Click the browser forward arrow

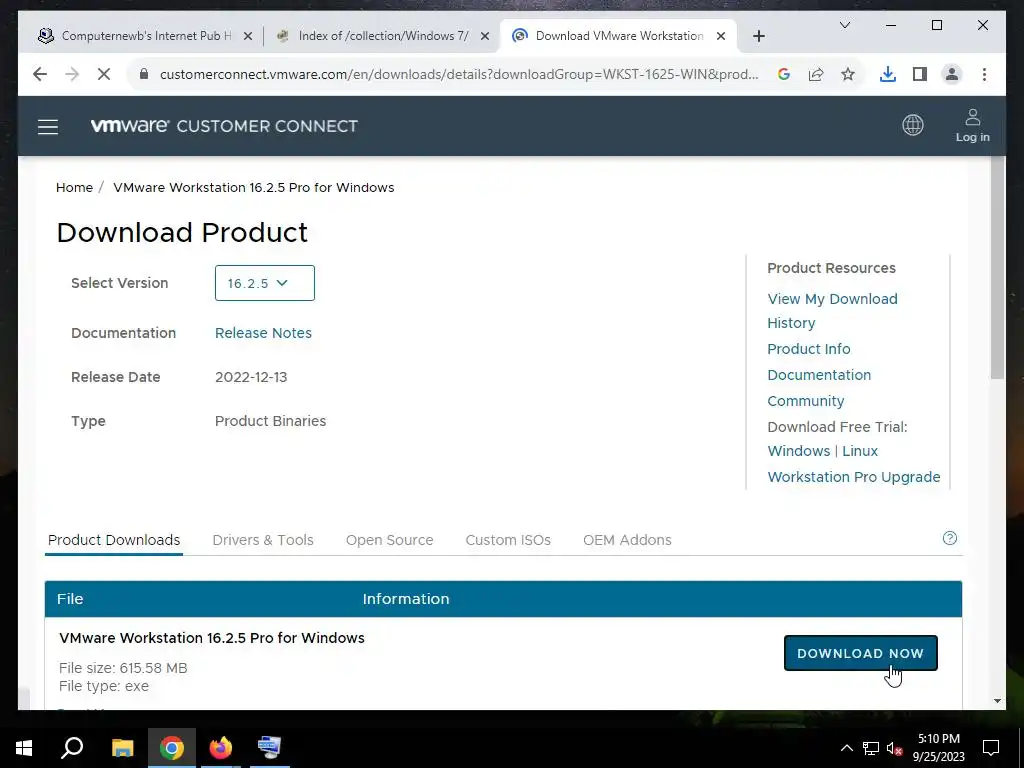(72, 74)
